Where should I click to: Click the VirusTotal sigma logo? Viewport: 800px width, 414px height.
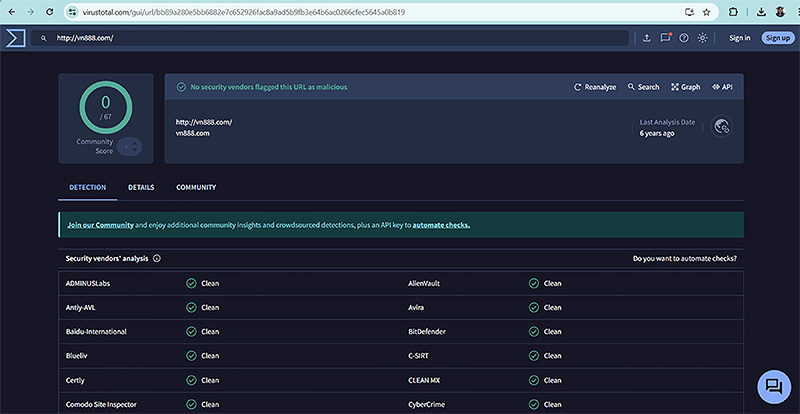click(x=15, y=38)
